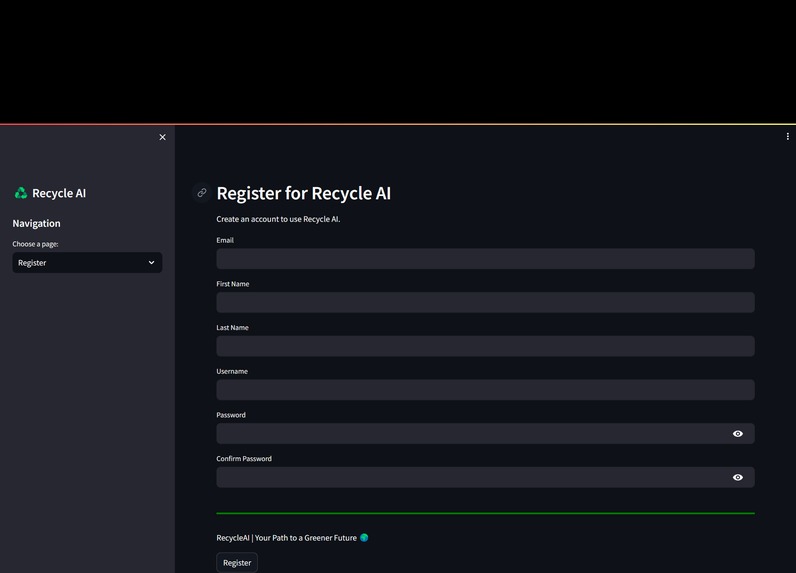
Task: Click the chevron arrow in the page selector
Action: click(x=151, y=262)
